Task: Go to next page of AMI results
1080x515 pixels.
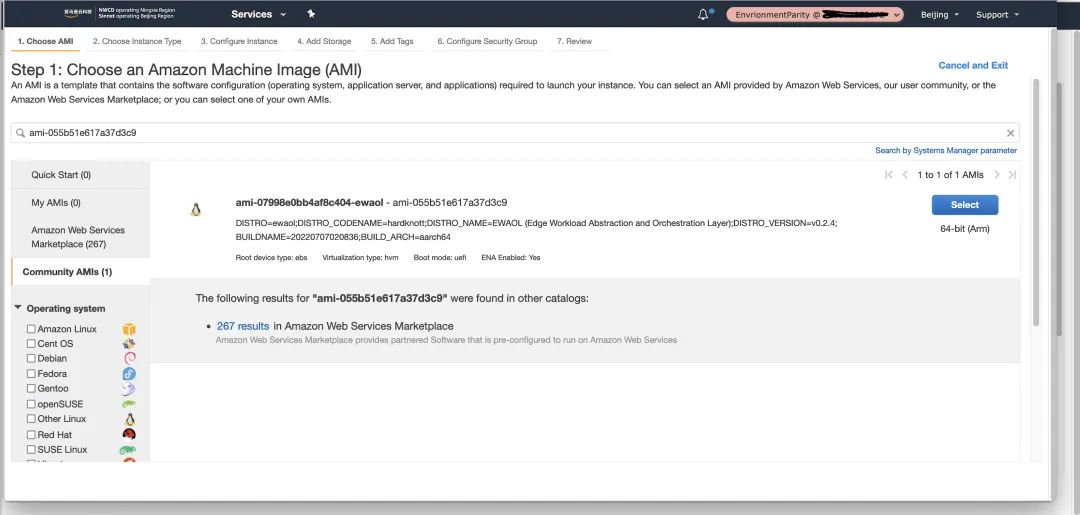Action: (997, 175)
